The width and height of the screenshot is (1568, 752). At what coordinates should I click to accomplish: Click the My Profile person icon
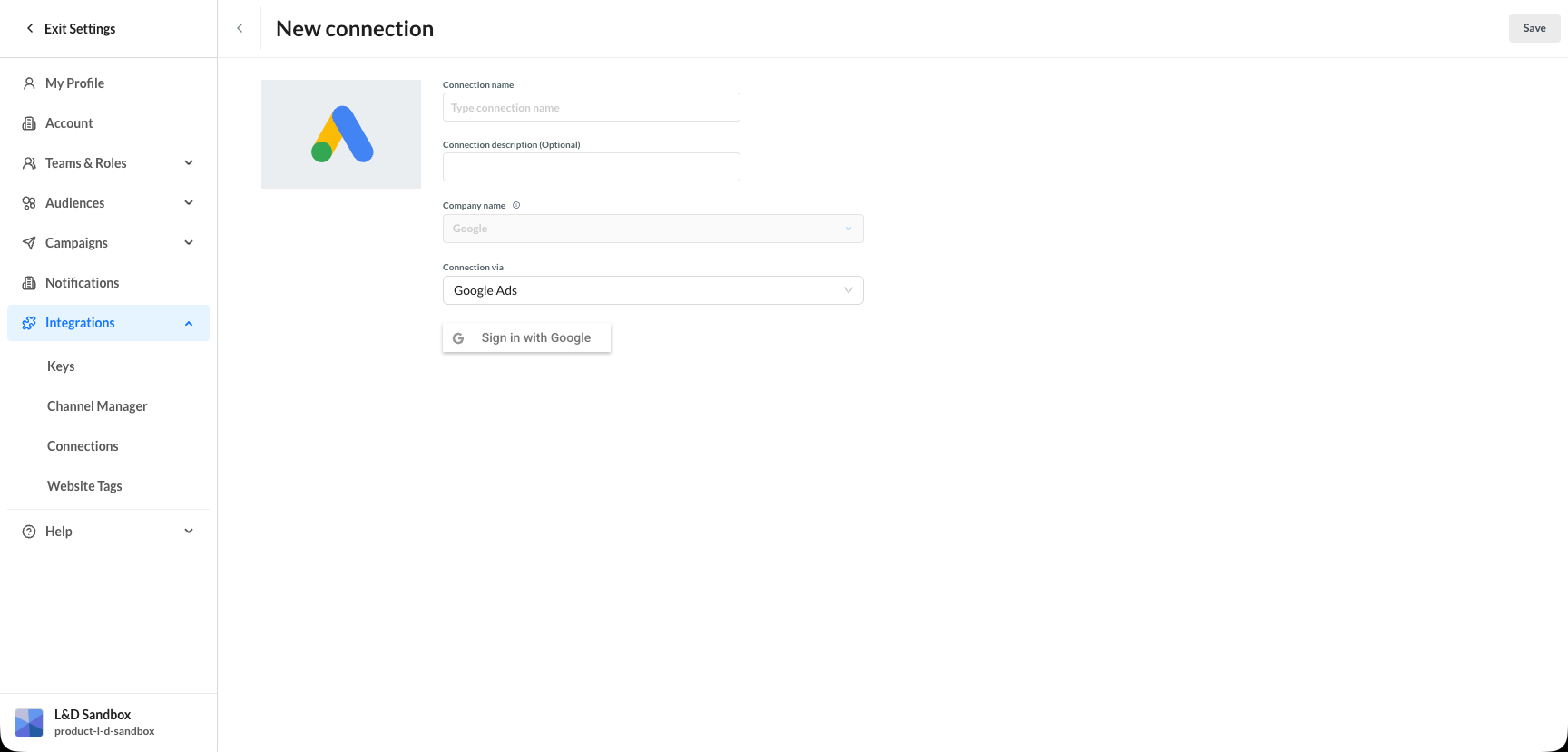(x=29, y=83)
